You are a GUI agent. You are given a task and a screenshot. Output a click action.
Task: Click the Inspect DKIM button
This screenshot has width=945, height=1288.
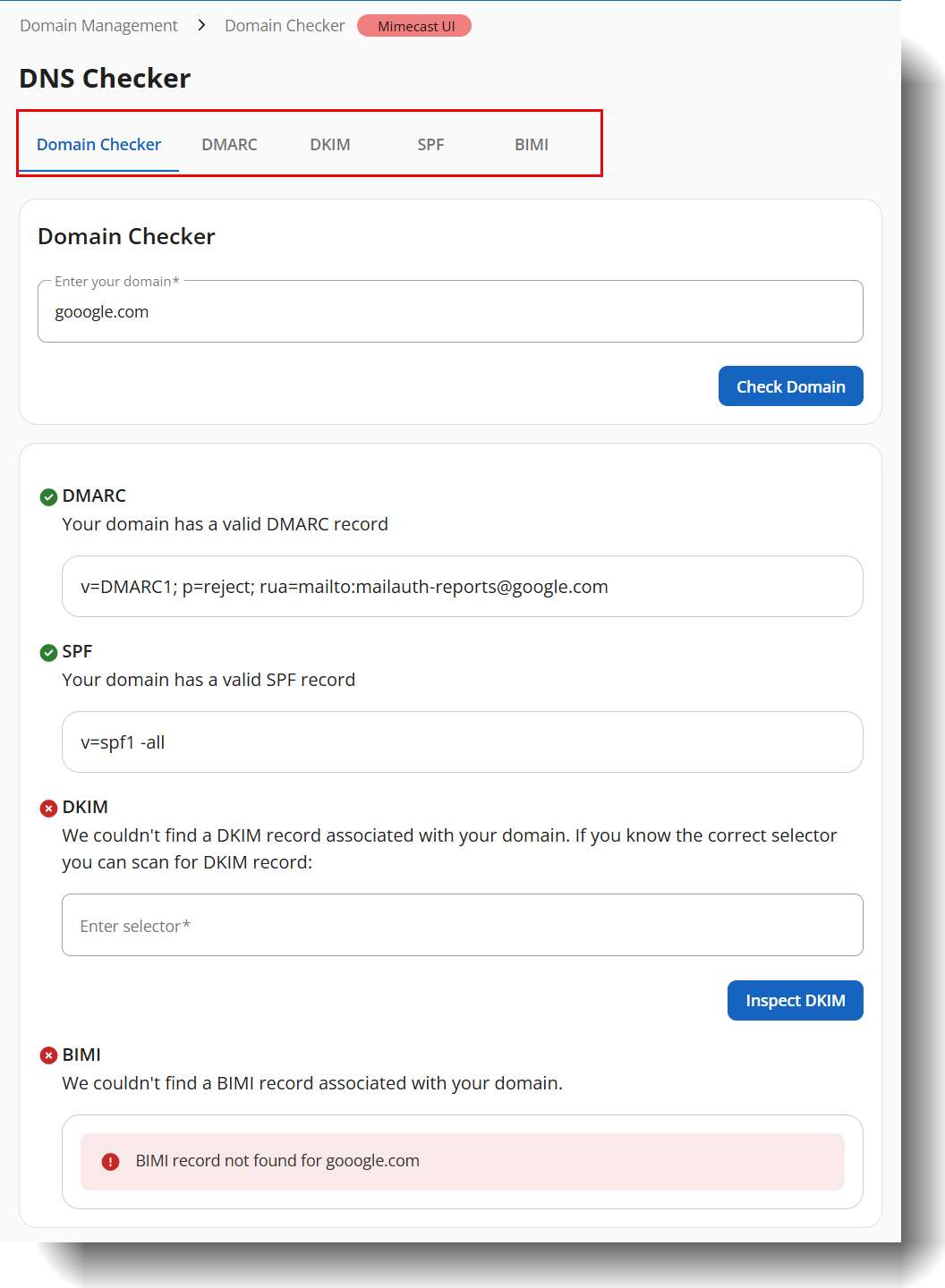click(x=795, y=1001)
